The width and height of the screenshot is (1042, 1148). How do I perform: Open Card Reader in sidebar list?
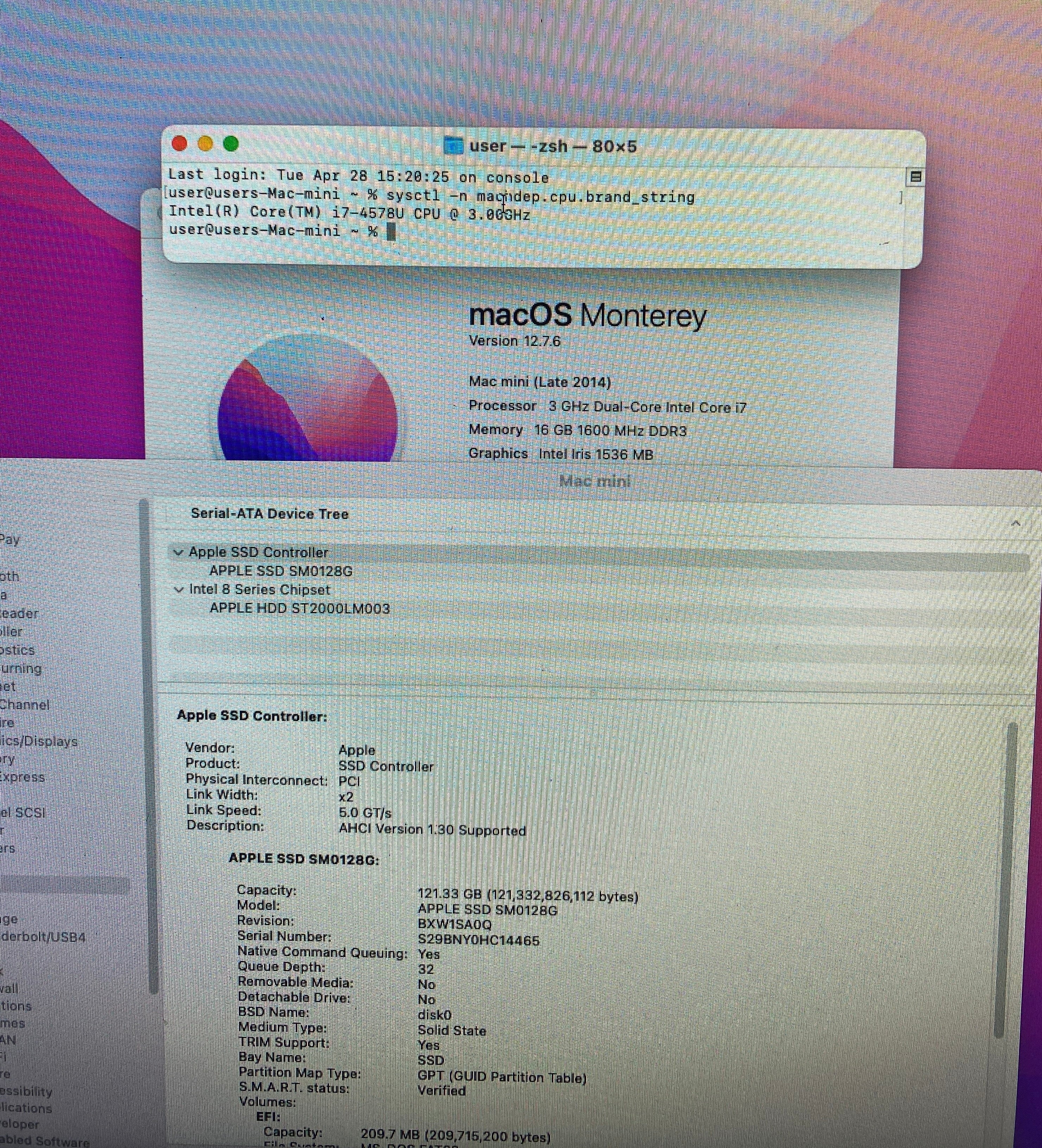[x=19, y=613]
